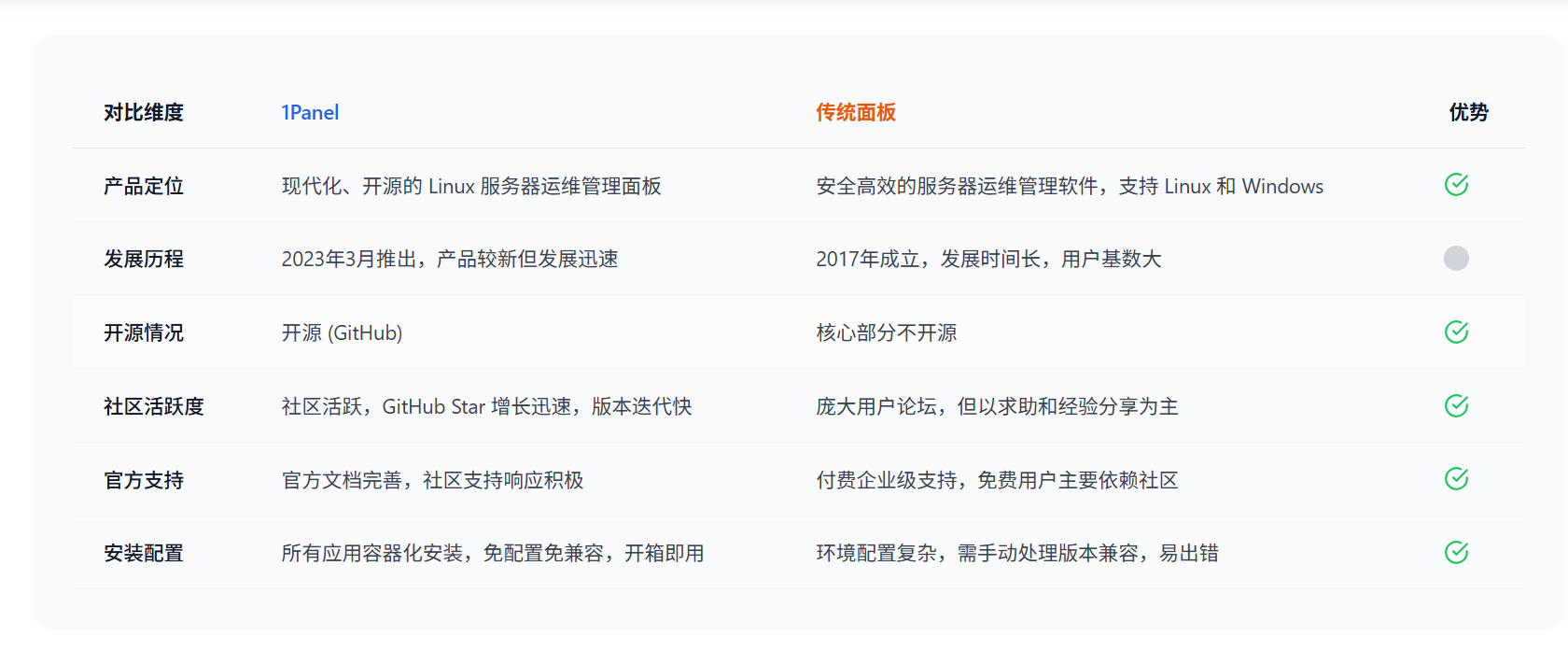The image size is (1568, 650).
Task: Click the 优势 column header
Action: (x=1468, y=113)
